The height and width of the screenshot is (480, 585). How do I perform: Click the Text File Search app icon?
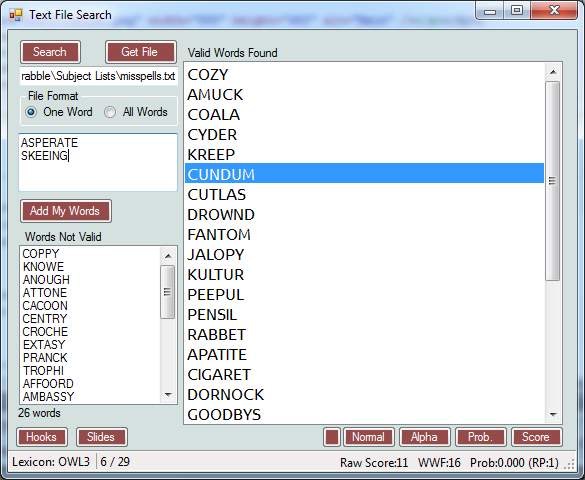click(16, 15)
